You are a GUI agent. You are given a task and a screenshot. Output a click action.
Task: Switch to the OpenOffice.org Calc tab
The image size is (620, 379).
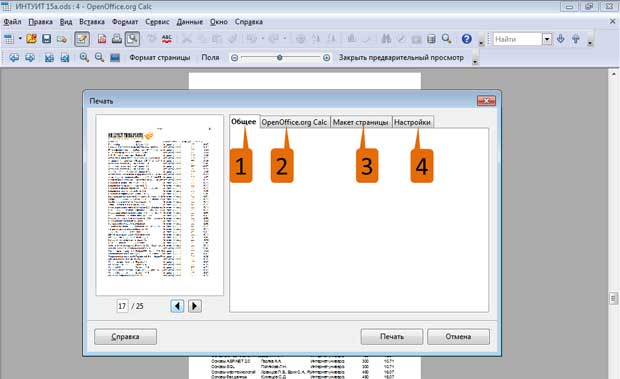(x=294, y=122)
